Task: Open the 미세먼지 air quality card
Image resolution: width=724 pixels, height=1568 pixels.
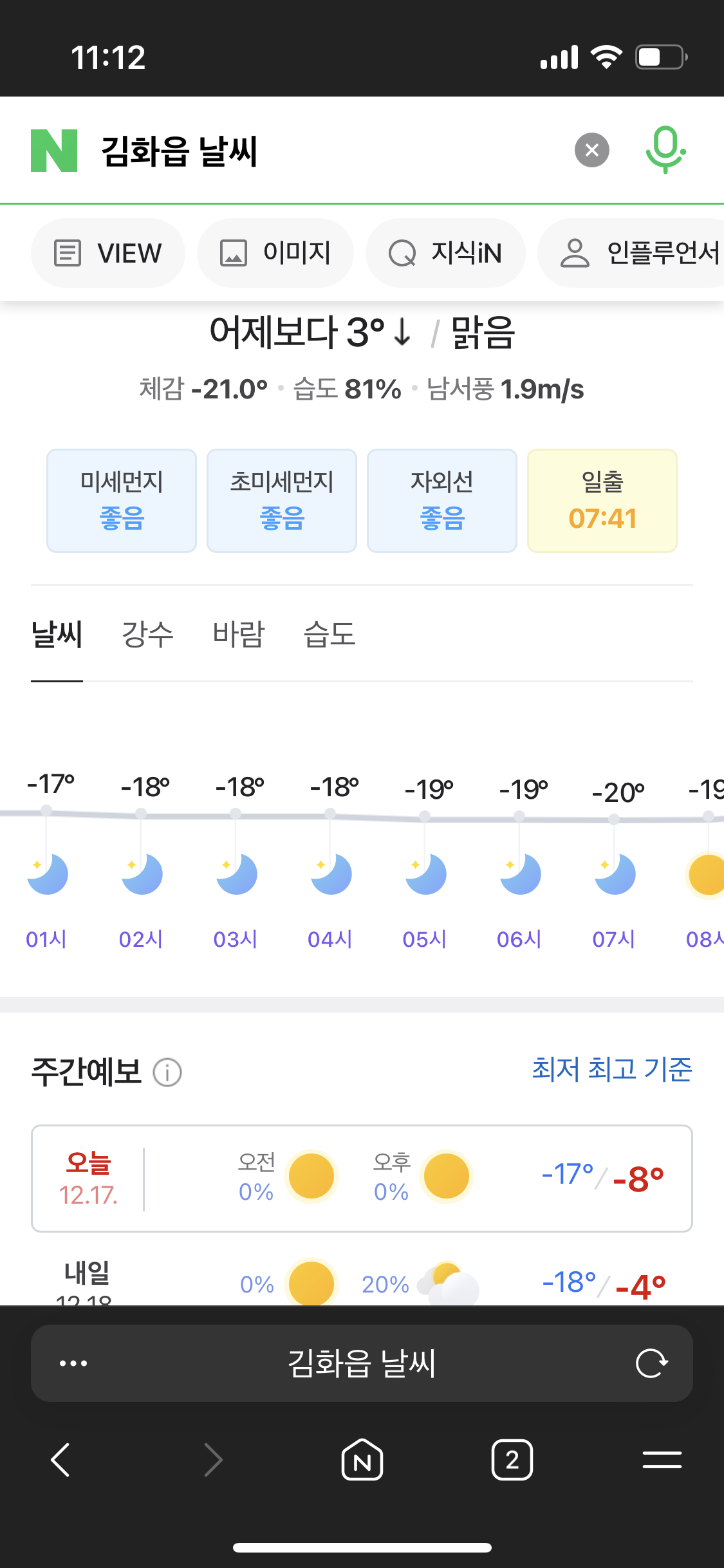Action: (x=122, y=500)
